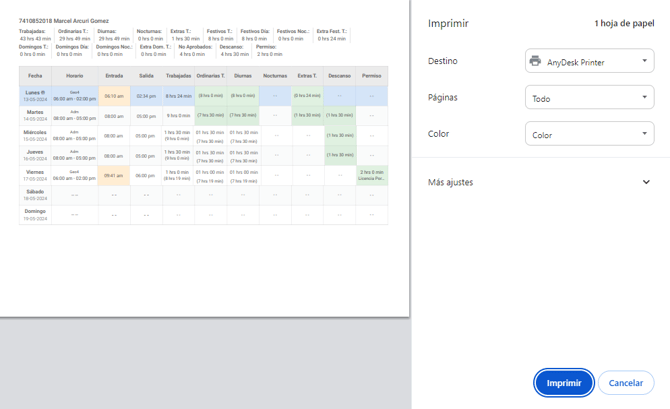This screenshot has height=409, width=670.
Task: Click the Viernes permiso cell showing 2 hrs
Action: point(371,175)
